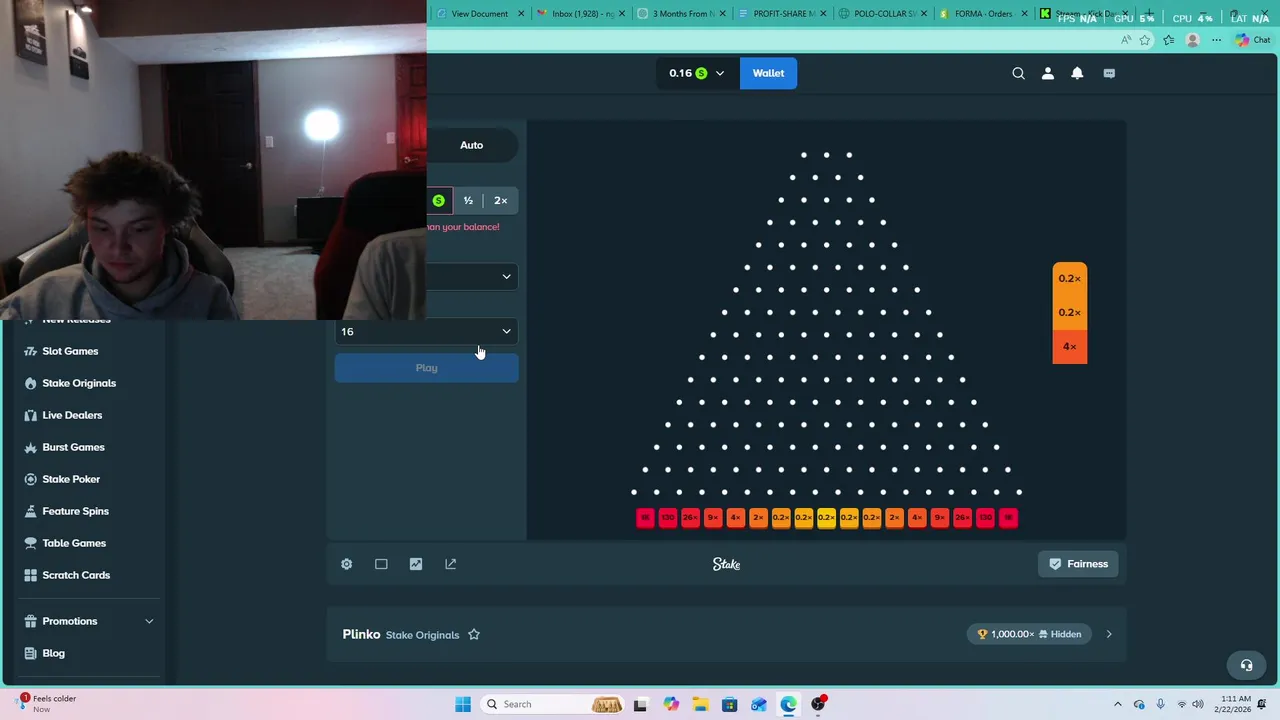Click the Stake Poker sidebar icon
Viewport: 1280px width, 720px height.
(30, 479)
